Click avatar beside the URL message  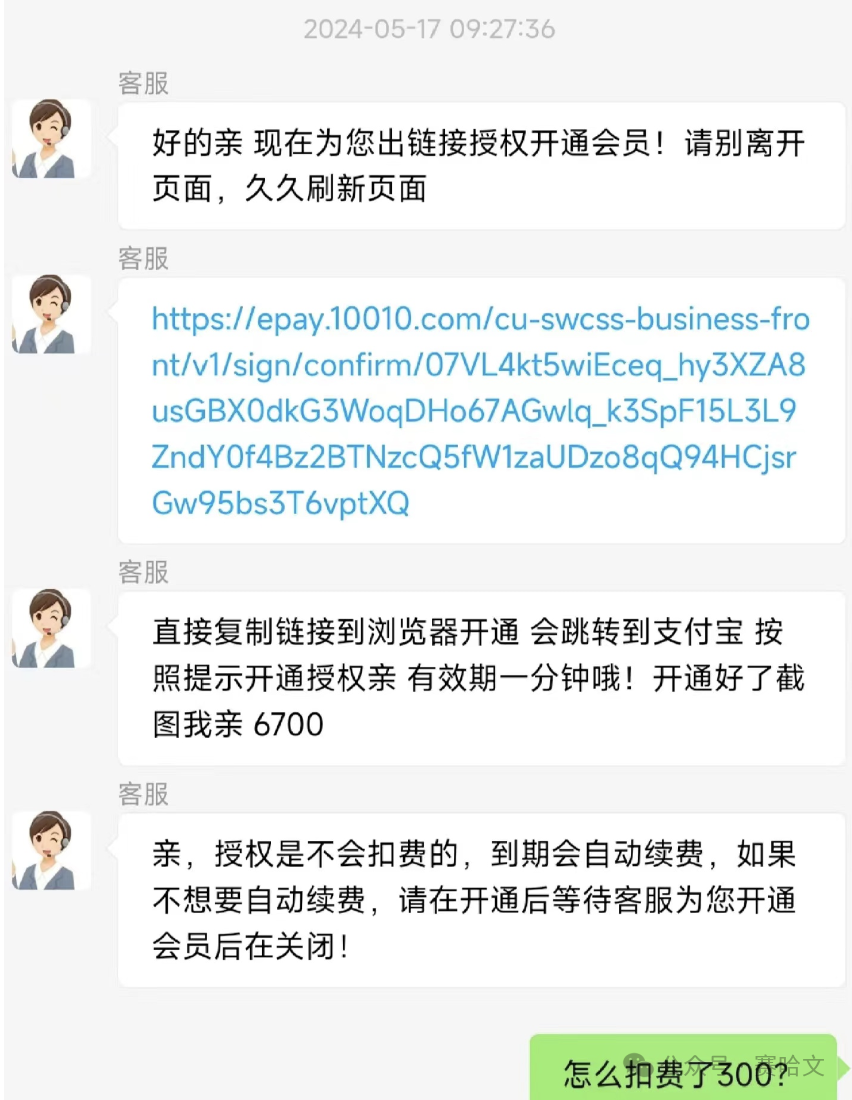(51, 314)
